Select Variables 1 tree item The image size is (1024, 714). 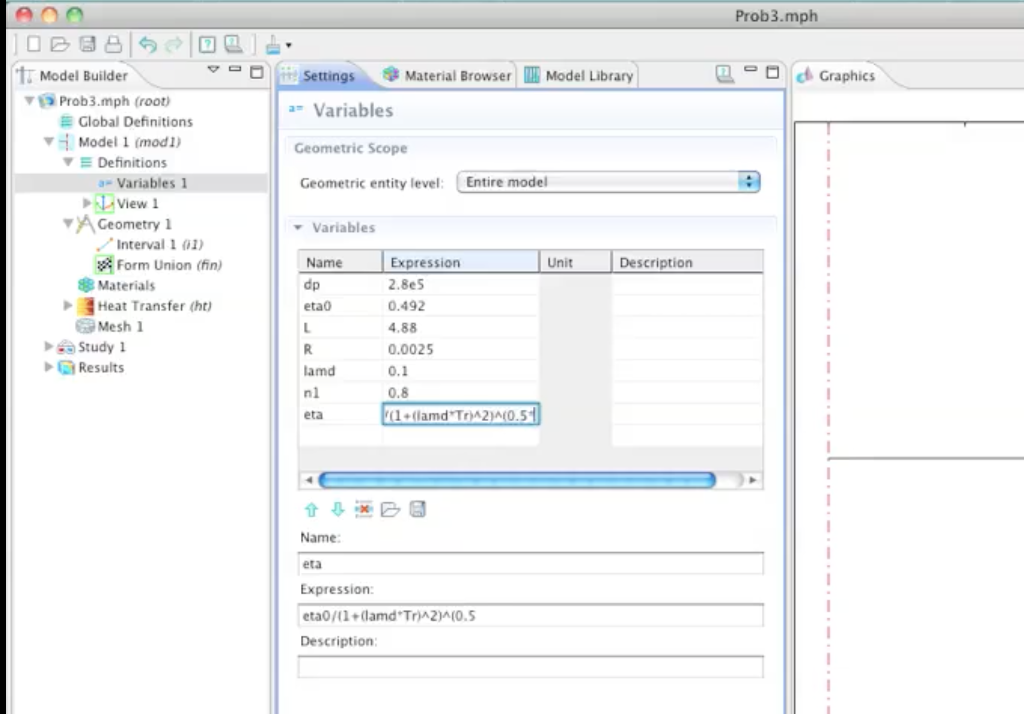pos(152,183)
